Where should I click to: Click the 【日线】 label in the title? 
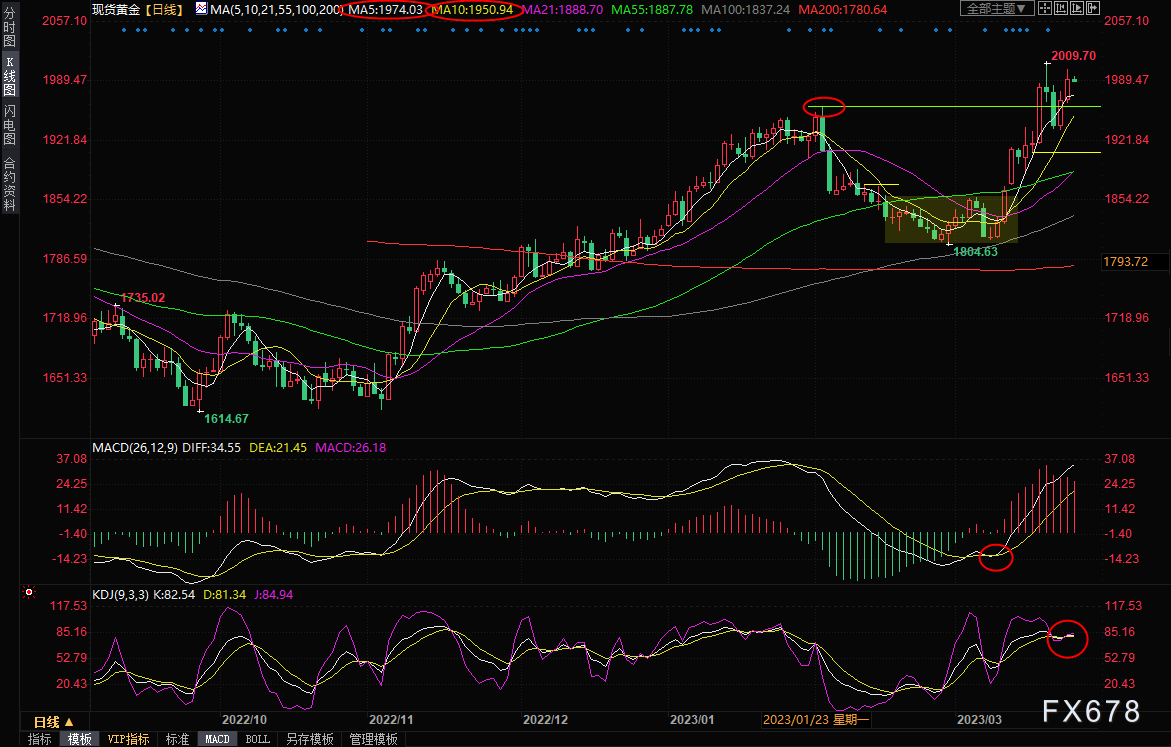(x=164, y=10)
